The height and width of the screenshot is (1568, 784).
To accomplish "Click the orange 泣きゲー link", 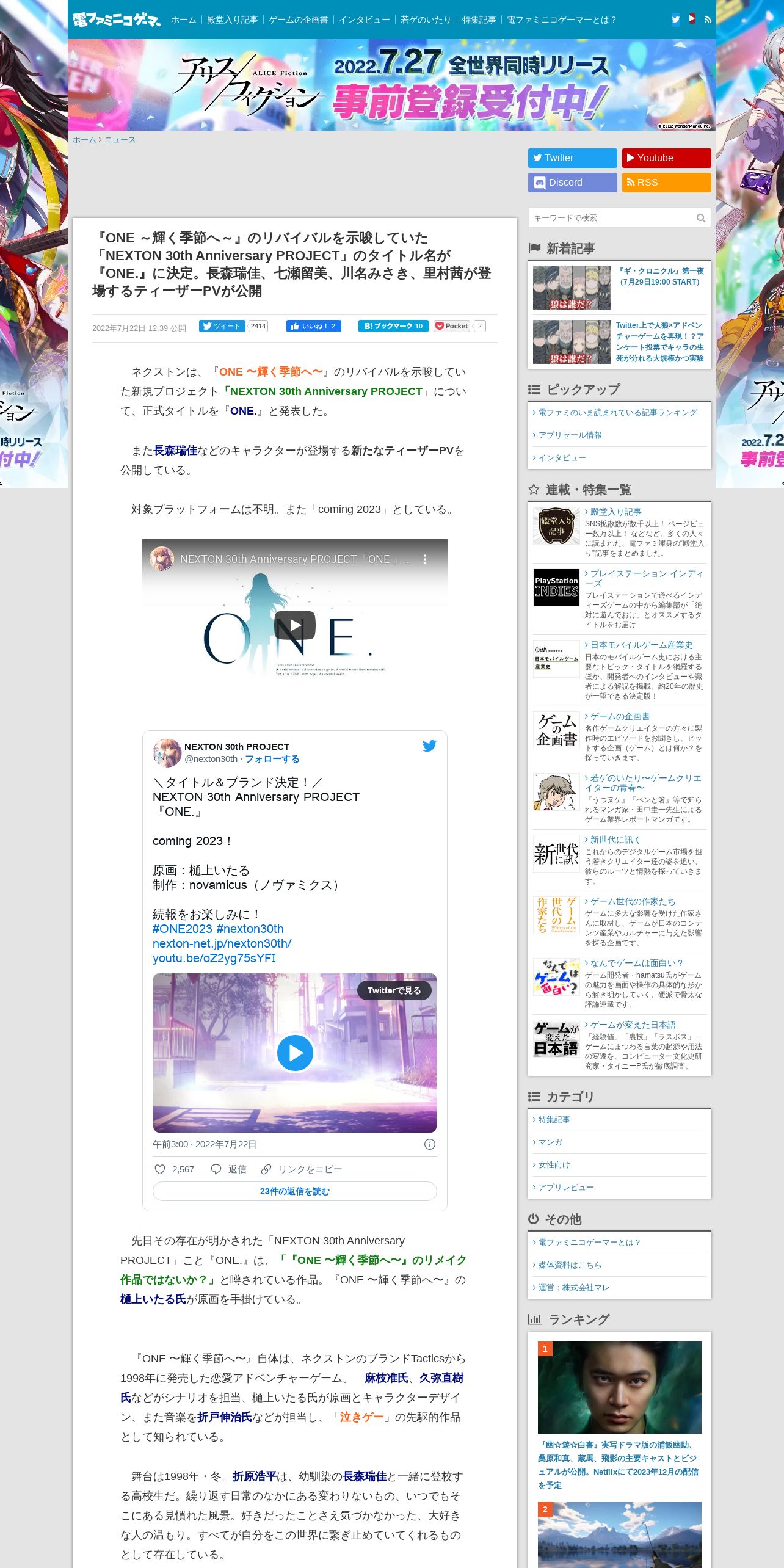I will [361, 1417].
